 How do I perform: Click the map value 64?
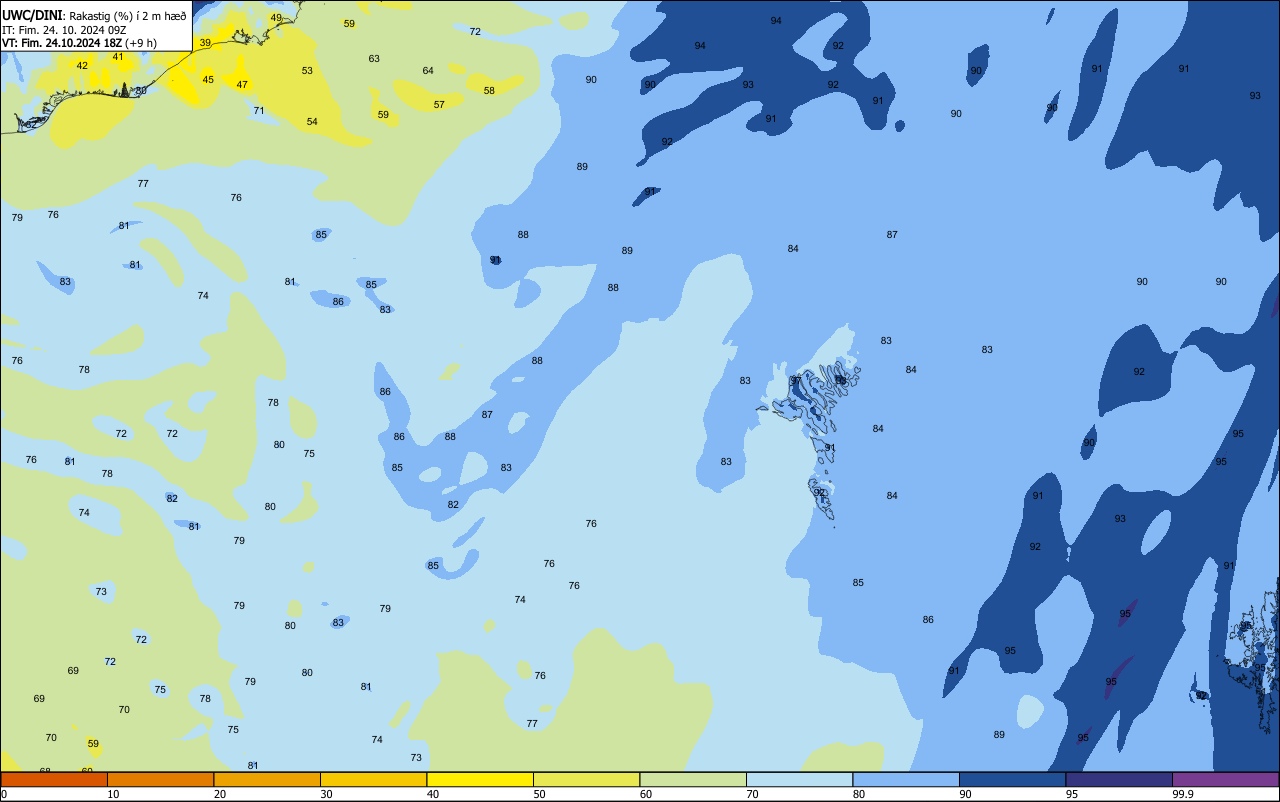[428, 71]
